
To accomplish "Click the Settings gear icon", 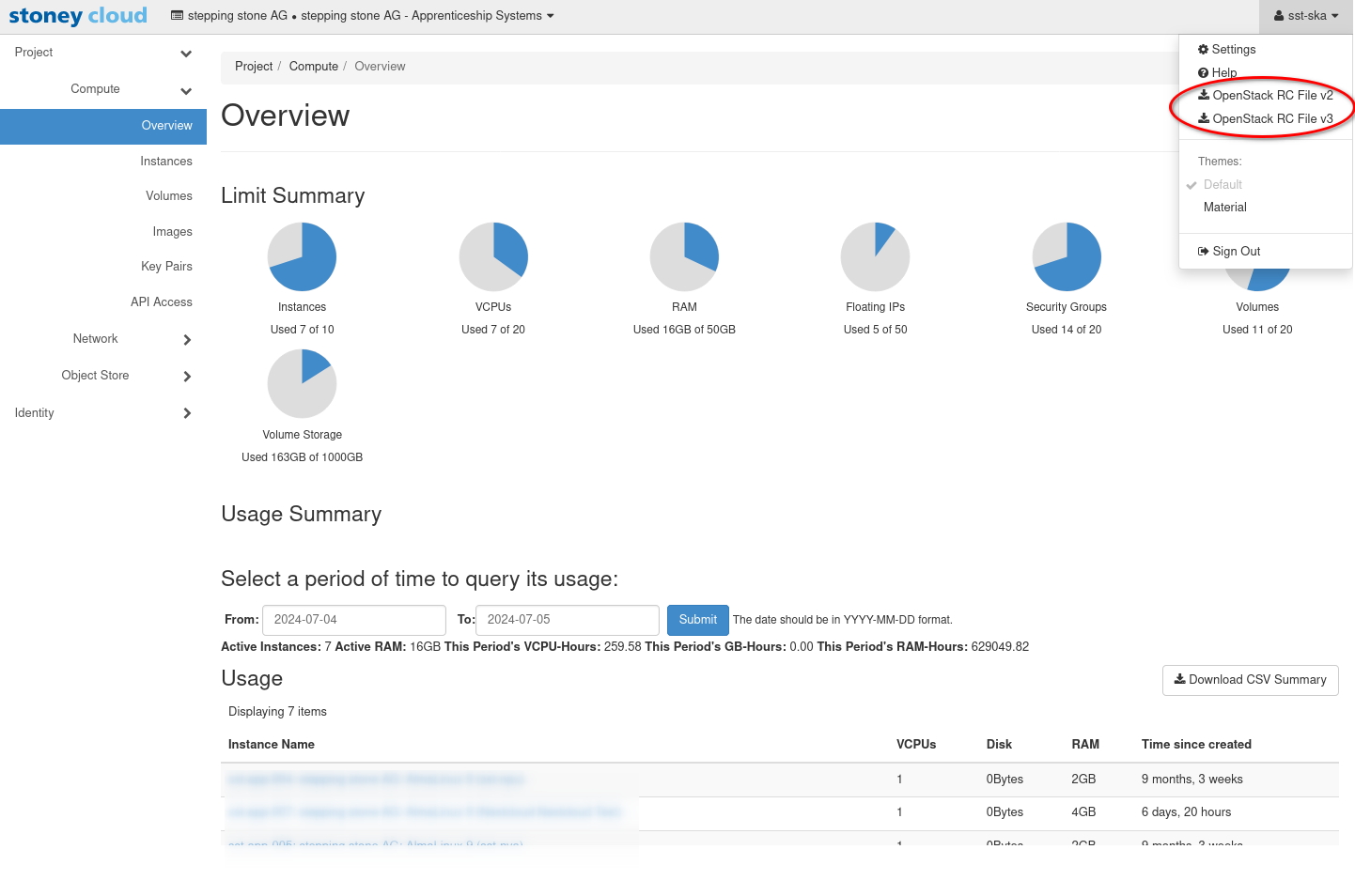I will tap(1203, 50).
